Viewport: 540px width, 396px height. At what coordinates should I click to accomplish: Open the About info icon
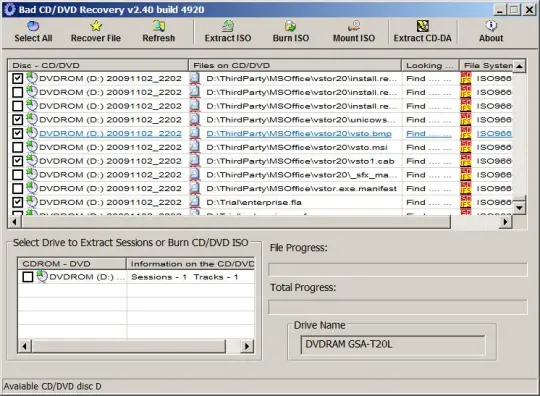(491, 26)
